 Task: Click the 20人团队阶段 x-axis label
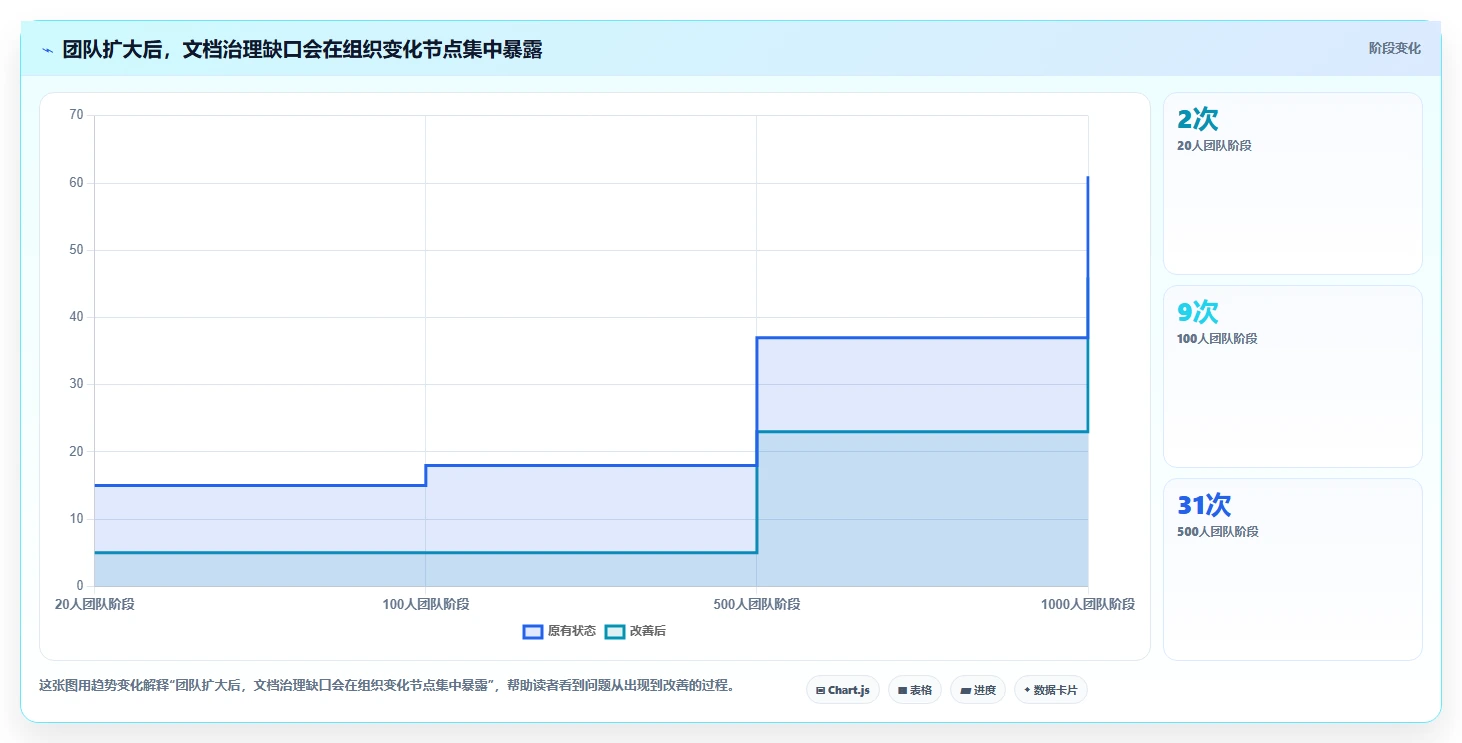pos(94,604)
